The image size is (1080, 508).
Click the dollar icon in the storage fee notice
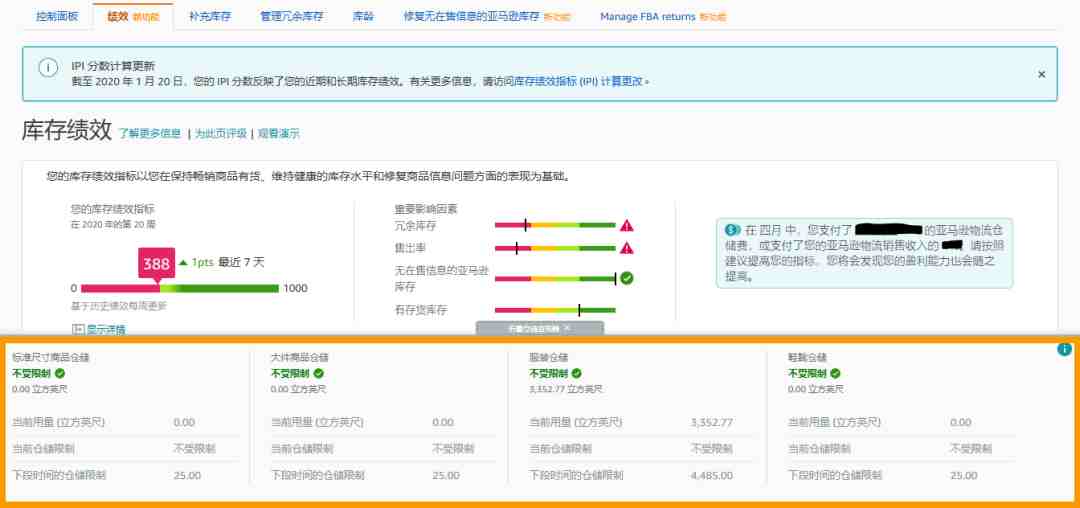[x=732, y=230]
